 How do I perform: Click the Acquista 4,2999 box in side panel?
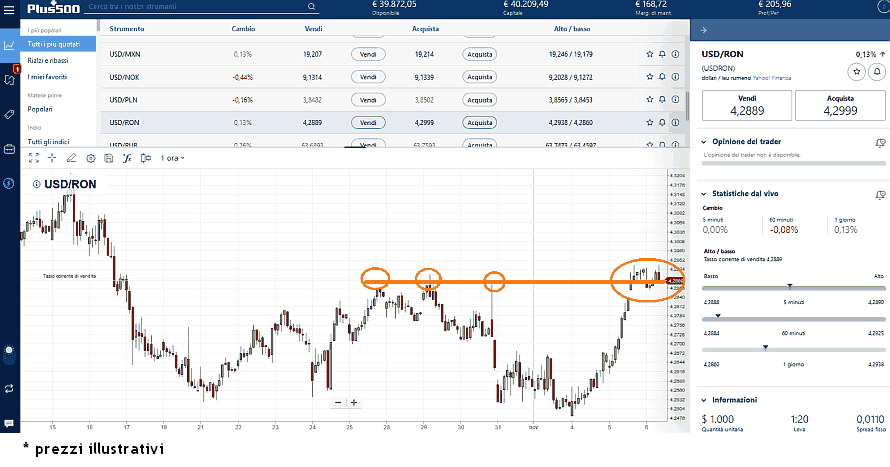[840, 107]
